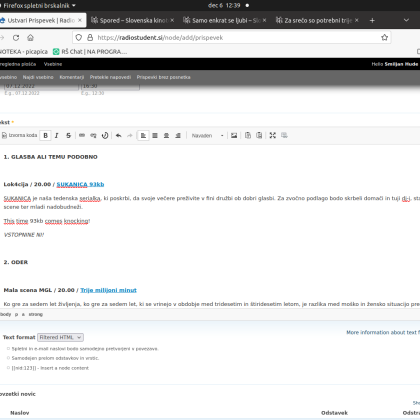
Task: Toggle Bold formatting in editor toolbar
Action: point(45,135)
